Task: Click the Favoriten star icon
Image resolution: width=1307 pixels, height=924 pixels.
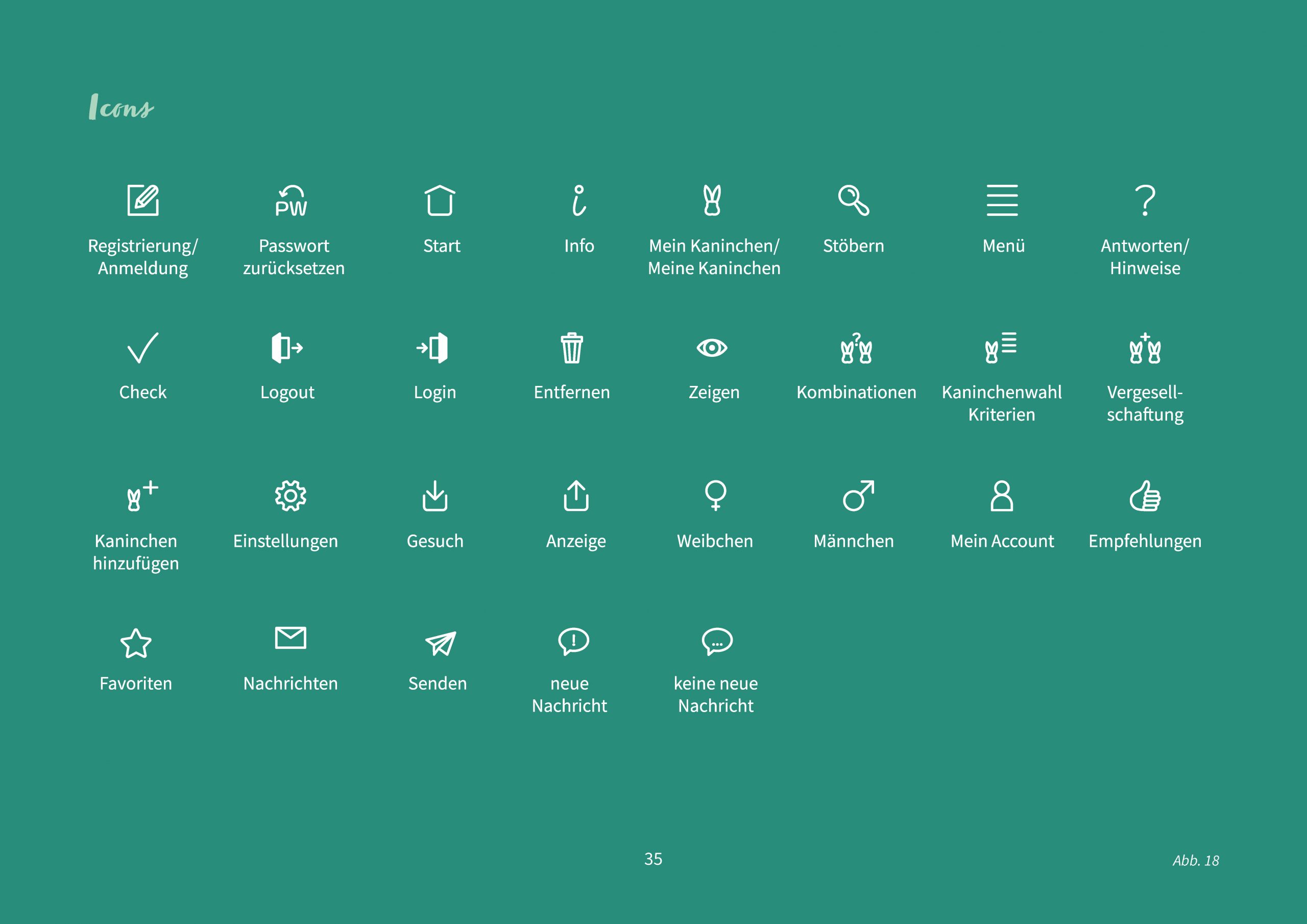Action: [x=136, y=644]
